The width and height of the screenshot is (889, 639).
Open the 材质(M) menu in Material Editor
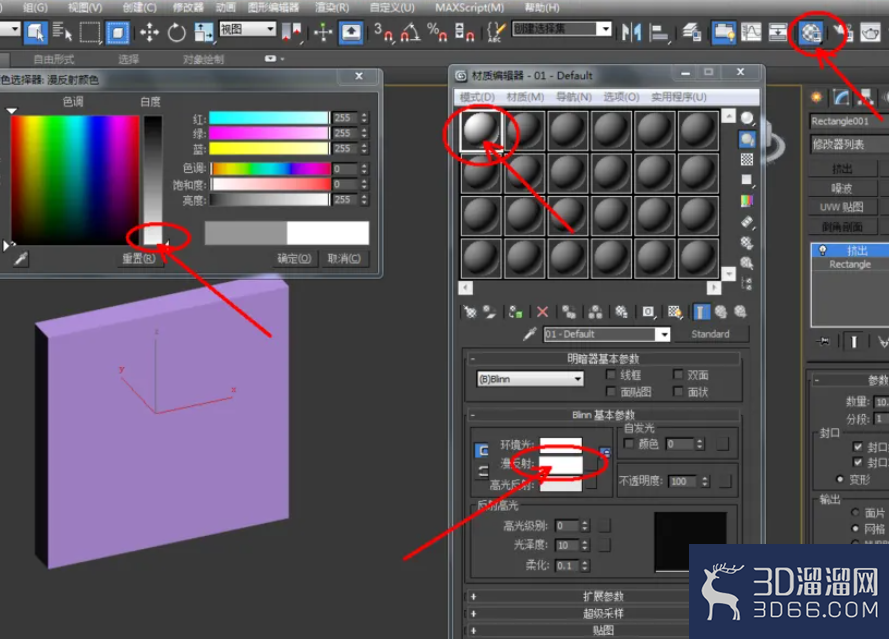(525, 97)
